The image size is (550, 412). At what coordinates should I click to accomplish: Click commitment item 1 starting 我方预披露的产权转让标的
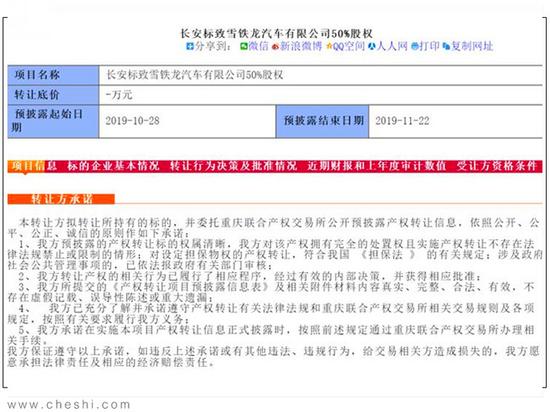(275, 254)
